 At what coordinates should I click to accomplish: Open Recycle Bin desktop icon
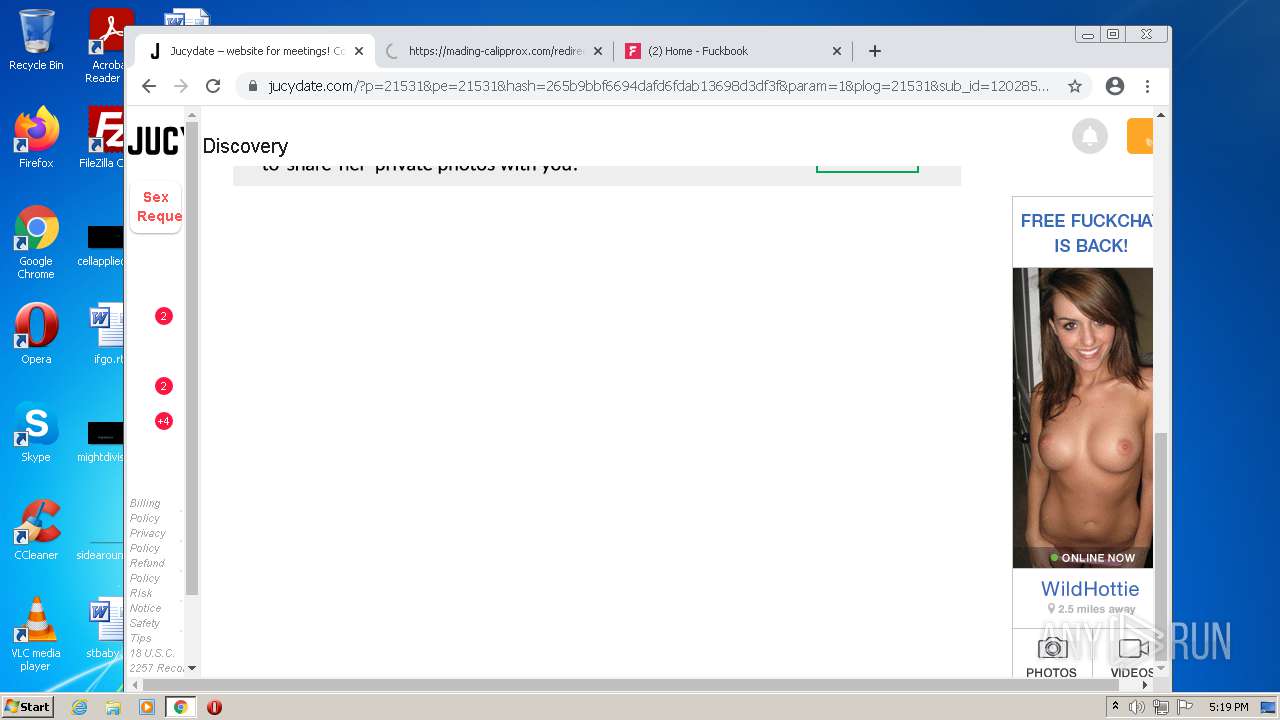[36, 40]
